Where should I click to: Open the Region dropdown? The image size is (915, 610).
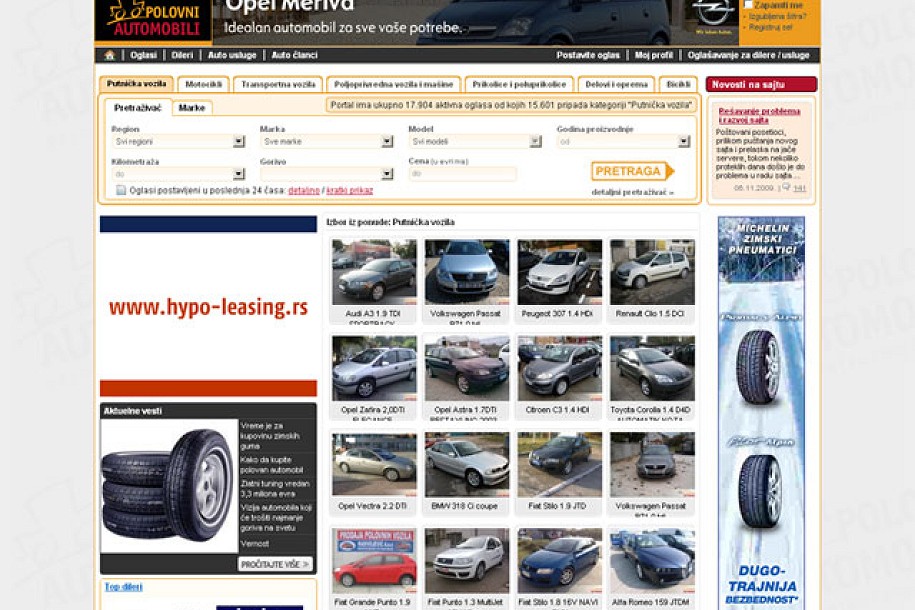tap(178, 141)
